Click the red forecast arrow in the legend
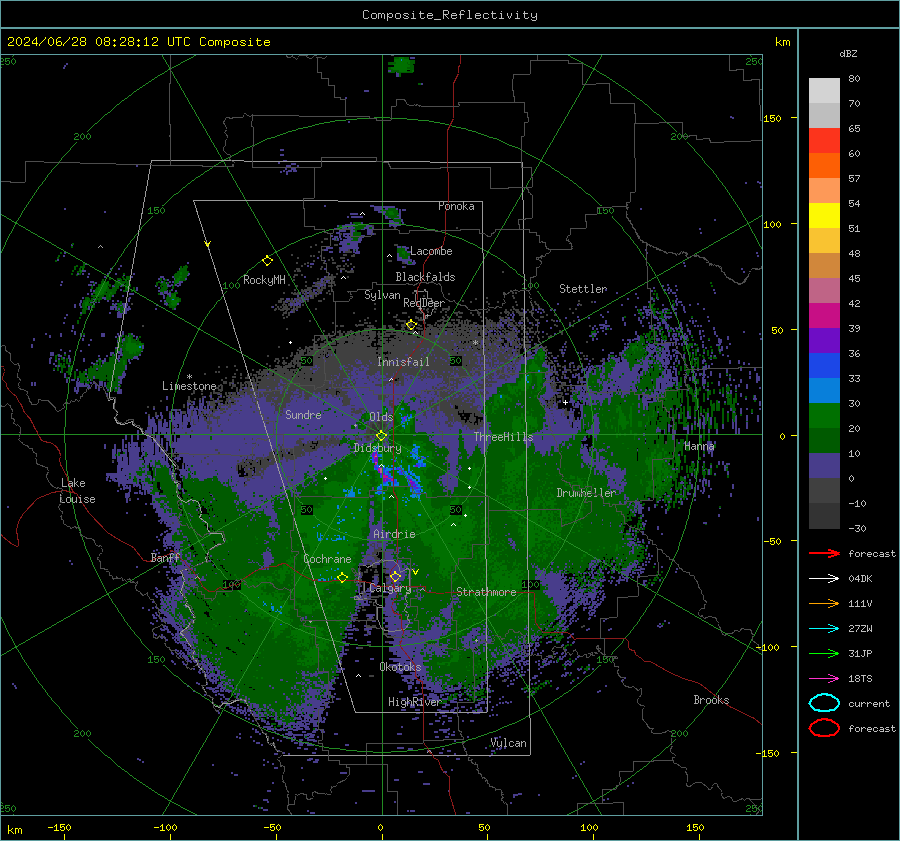Image resolution: width=900 pixels, height=841 pixels. 824,553
